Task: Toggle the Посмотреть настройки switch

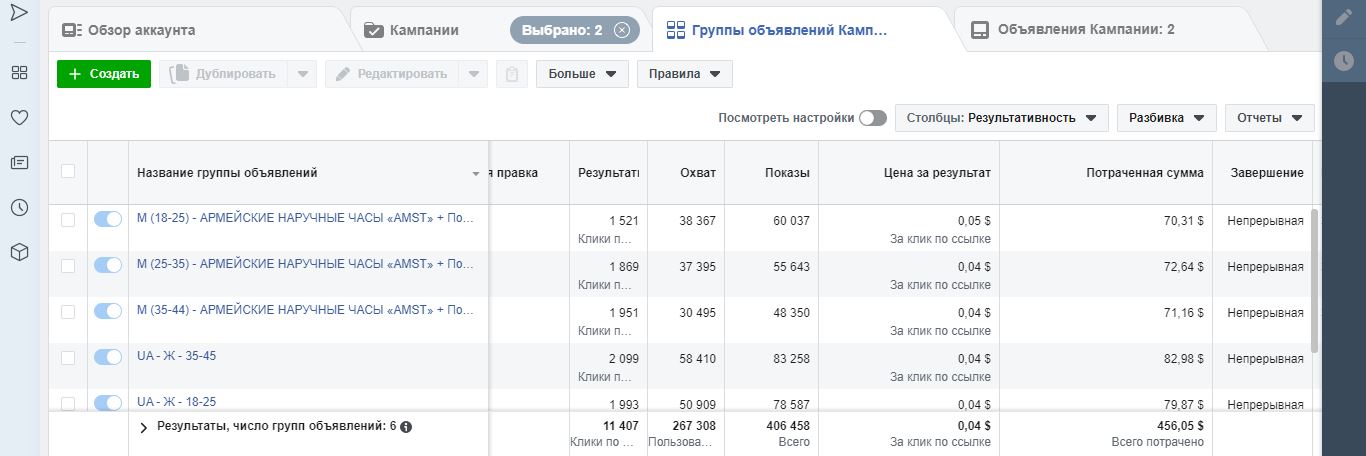Action: coord(872,118)
